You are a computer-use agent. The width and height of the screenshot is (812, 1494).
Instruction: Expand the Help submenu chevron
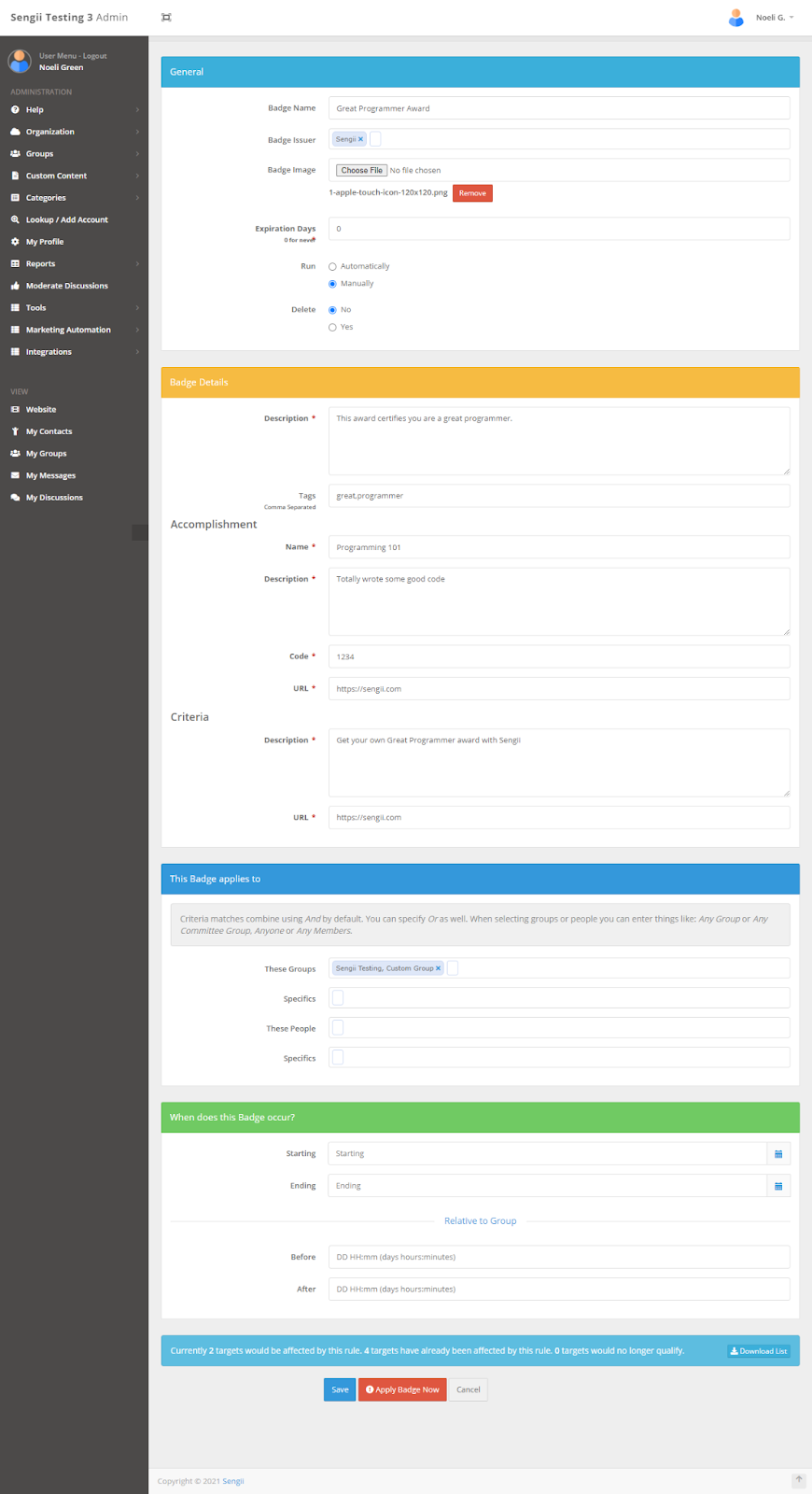[137, 109]
